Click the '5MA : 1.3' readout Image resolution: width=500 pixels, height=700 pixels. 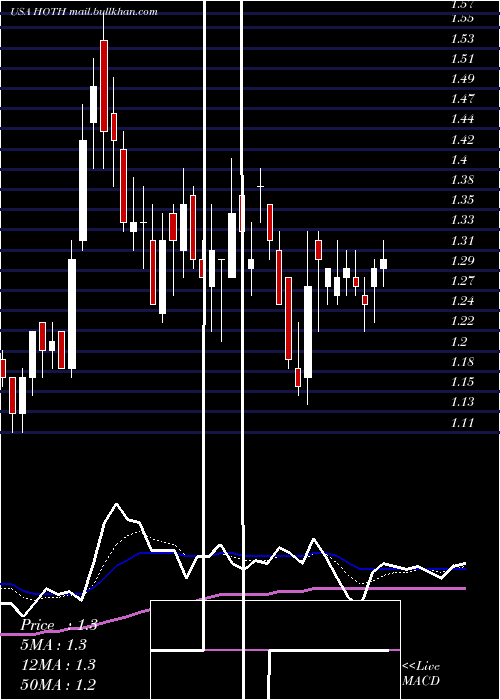click(x=54, y=645)
